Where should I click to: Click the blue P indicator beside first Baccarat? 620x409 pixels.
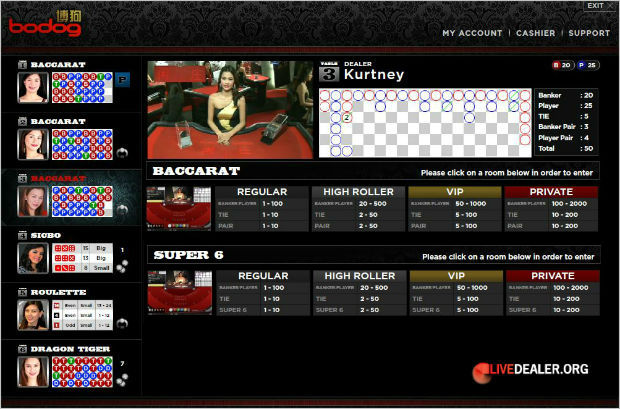tap(123, 80)
